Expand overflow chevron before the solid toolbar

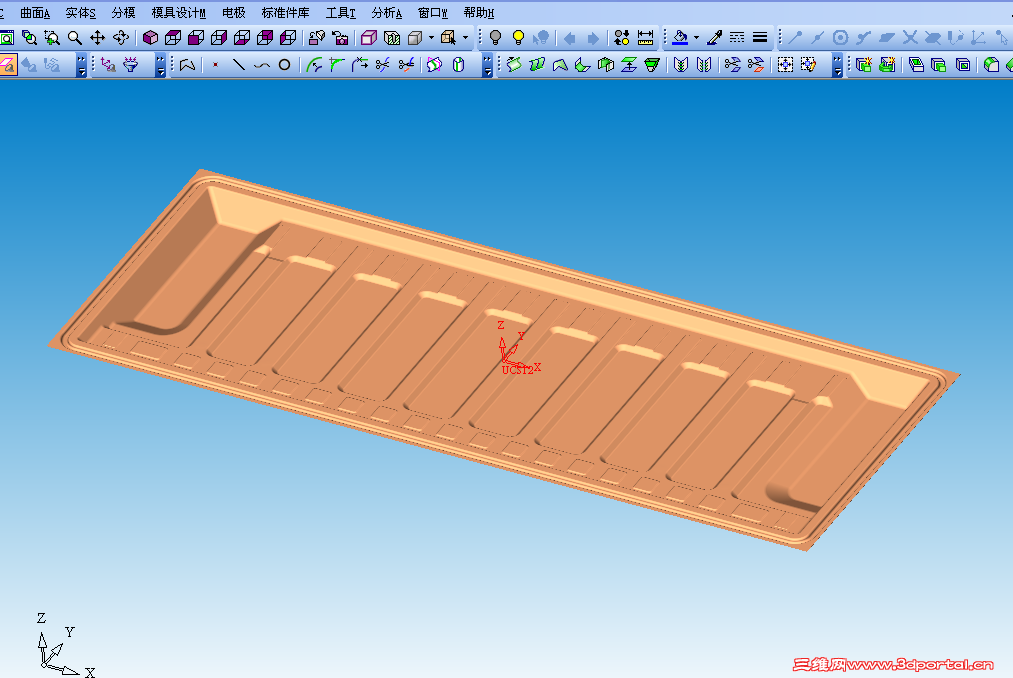pos(837,65)
